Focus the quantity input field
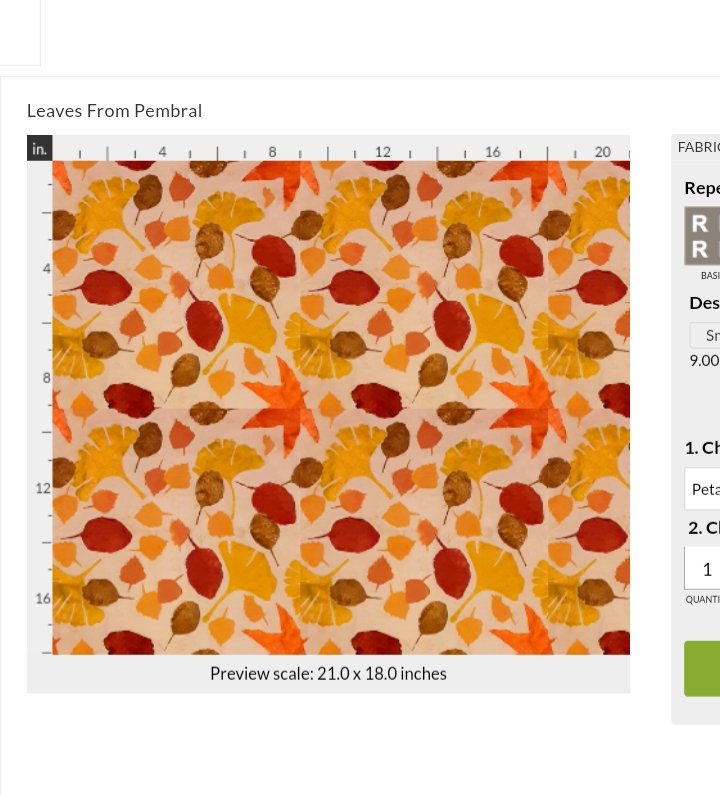This screenshot has width=720, height=795. [x=703, y=568]
